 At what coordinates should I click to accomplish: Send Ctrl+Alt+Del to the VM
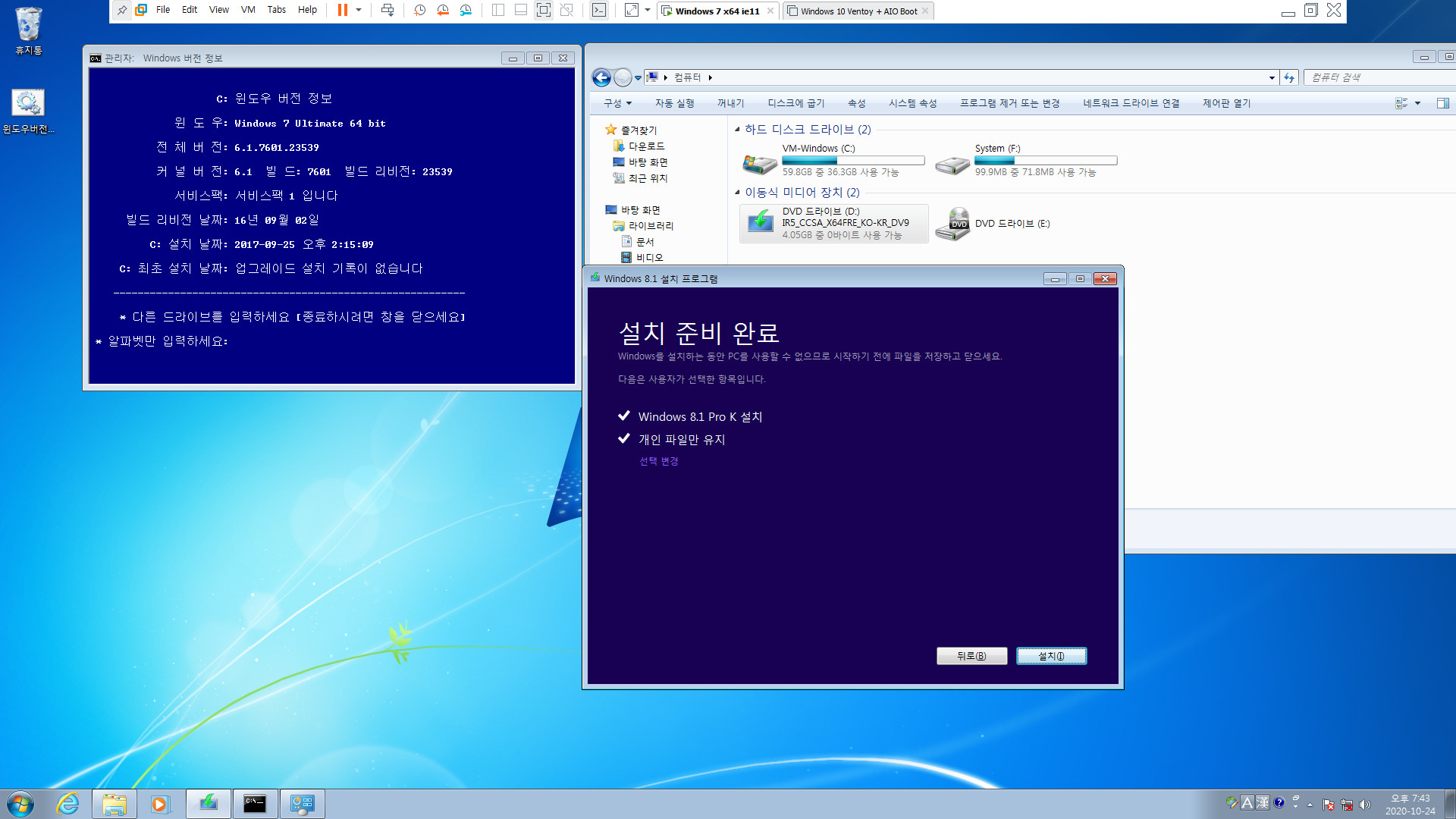(388, 10)
